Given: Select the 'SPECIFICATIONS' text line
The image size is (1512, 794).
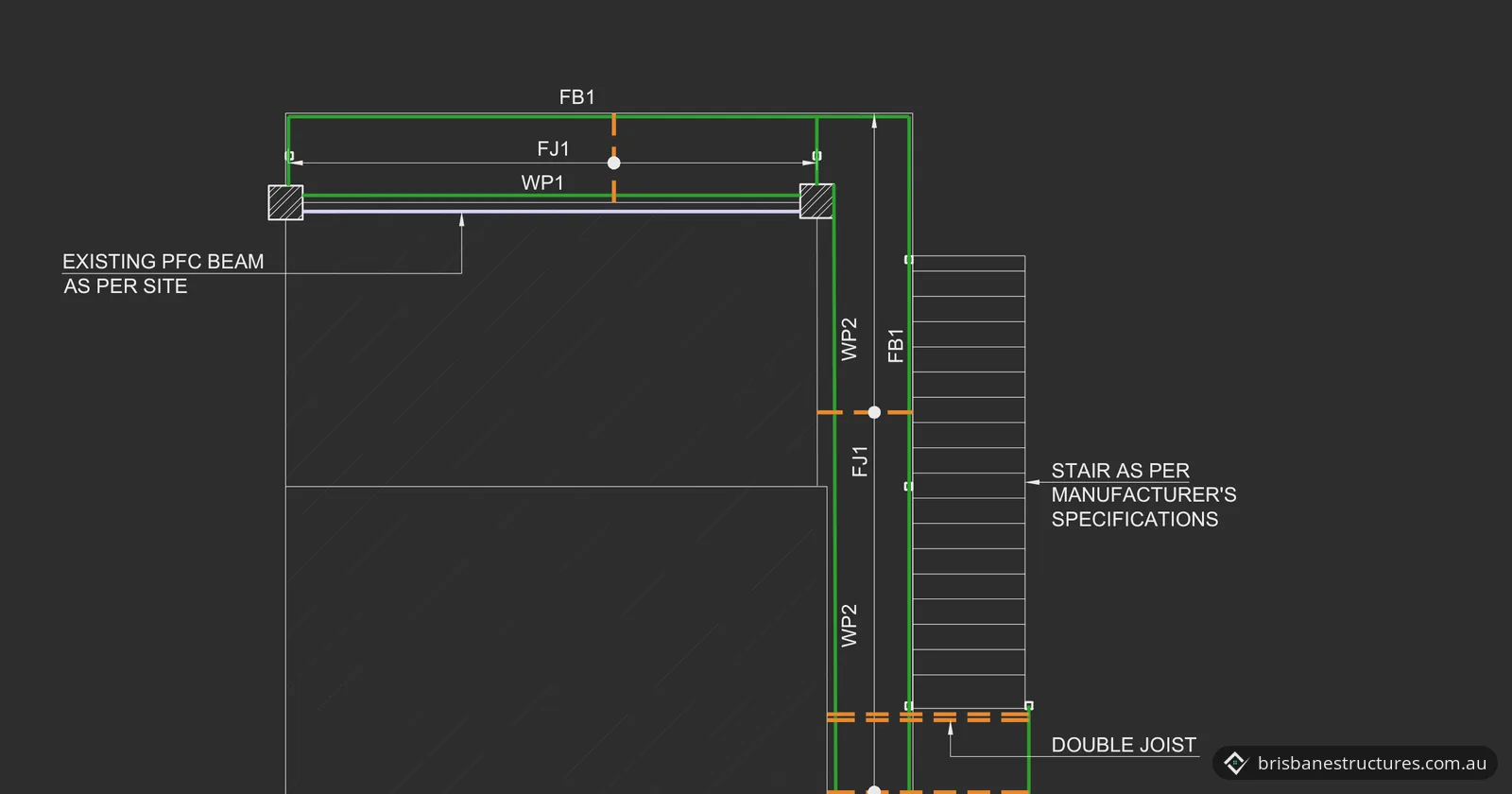Looking at the screenshot, I should tap(1134, 519).
